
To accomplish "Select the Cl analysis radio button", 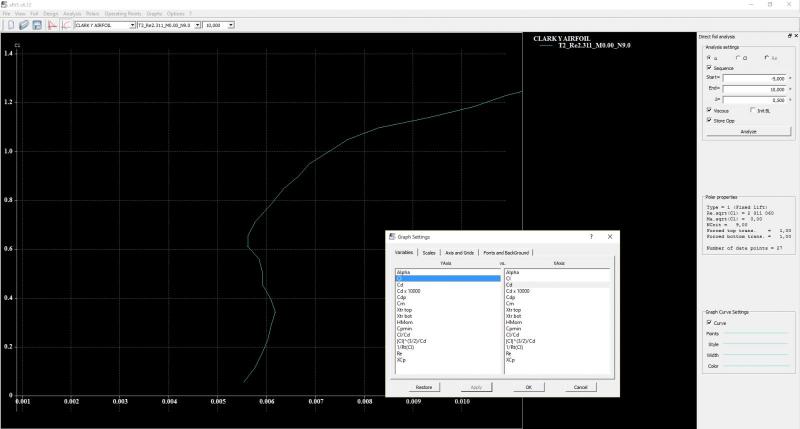I will pos(738,57).
